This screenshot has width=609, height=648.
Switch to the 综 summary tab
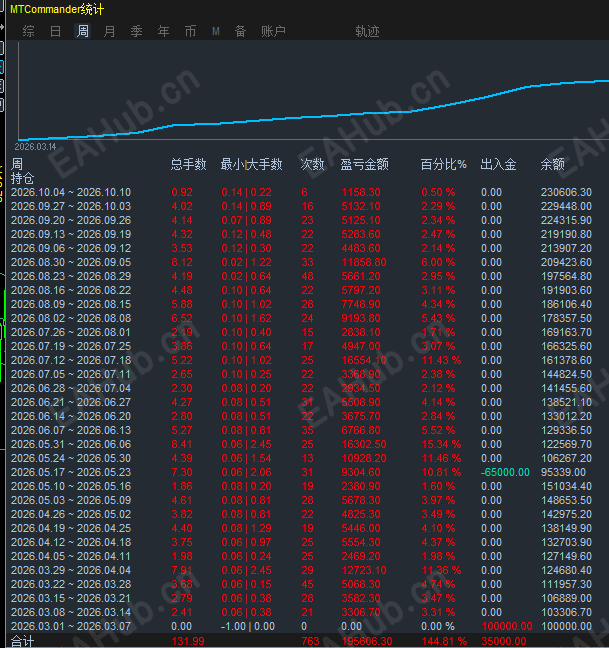click(29, 31)
